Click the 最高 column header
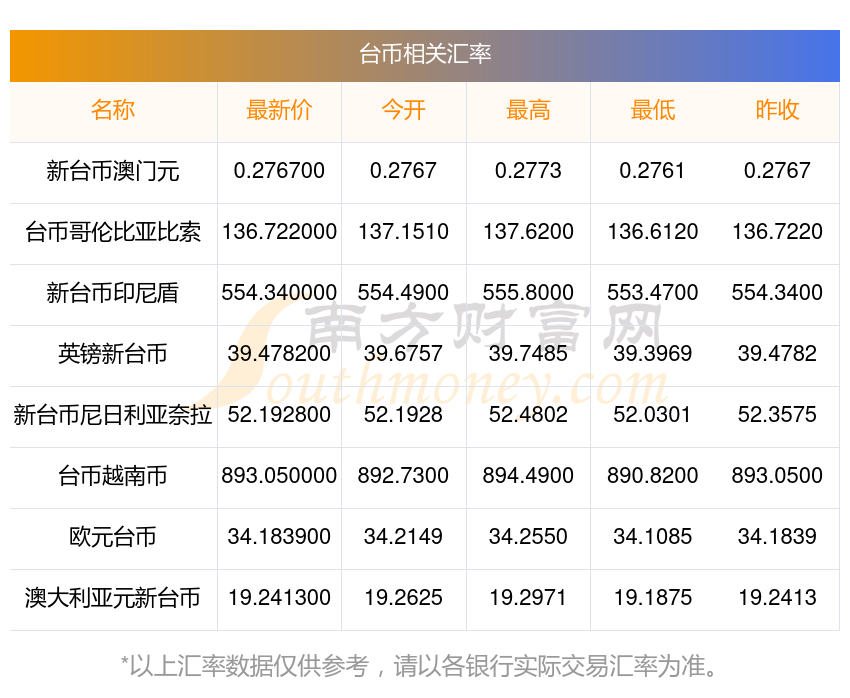 [528, 110]
